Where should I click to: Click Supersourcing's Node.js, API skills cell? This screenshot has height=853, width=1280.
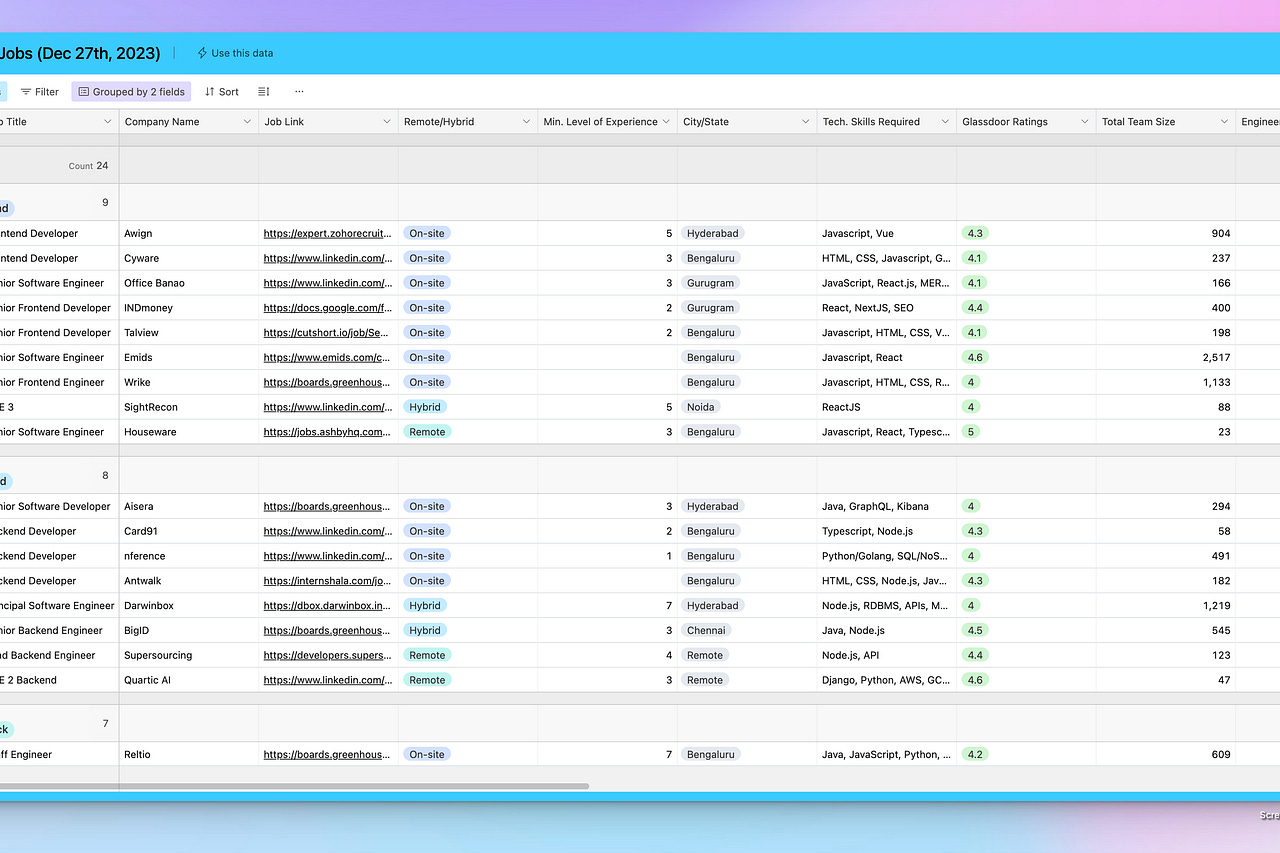click(x=887, y=655)
